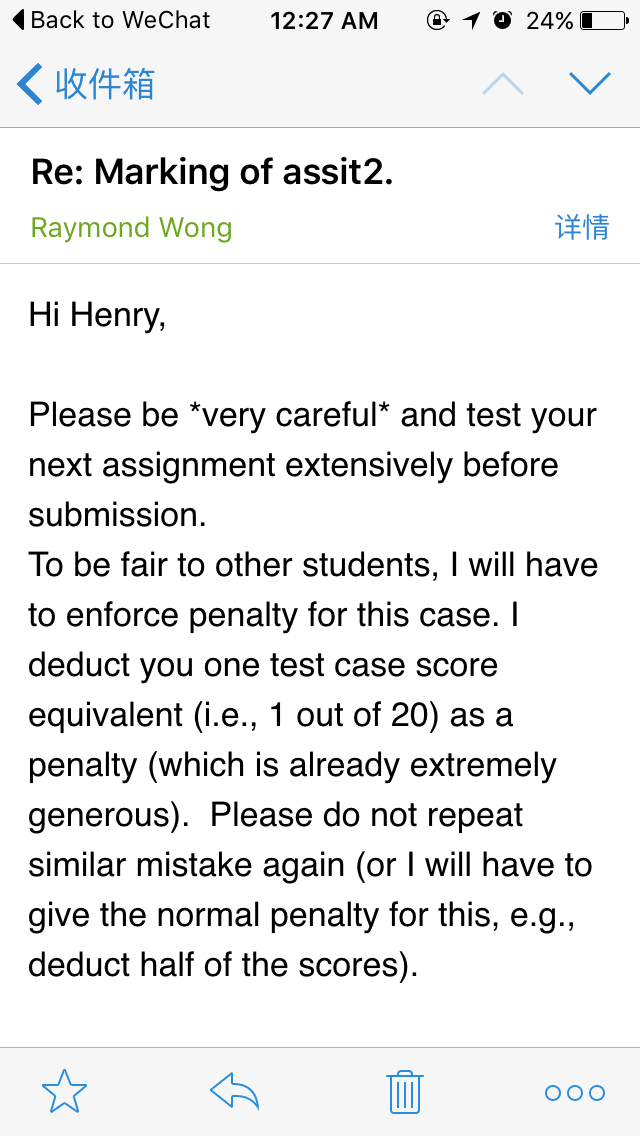The width and height of the screenshot is (640, 1136).
Task: Click the 'Hi Henry,' greeting line
Action: (97, 314)
